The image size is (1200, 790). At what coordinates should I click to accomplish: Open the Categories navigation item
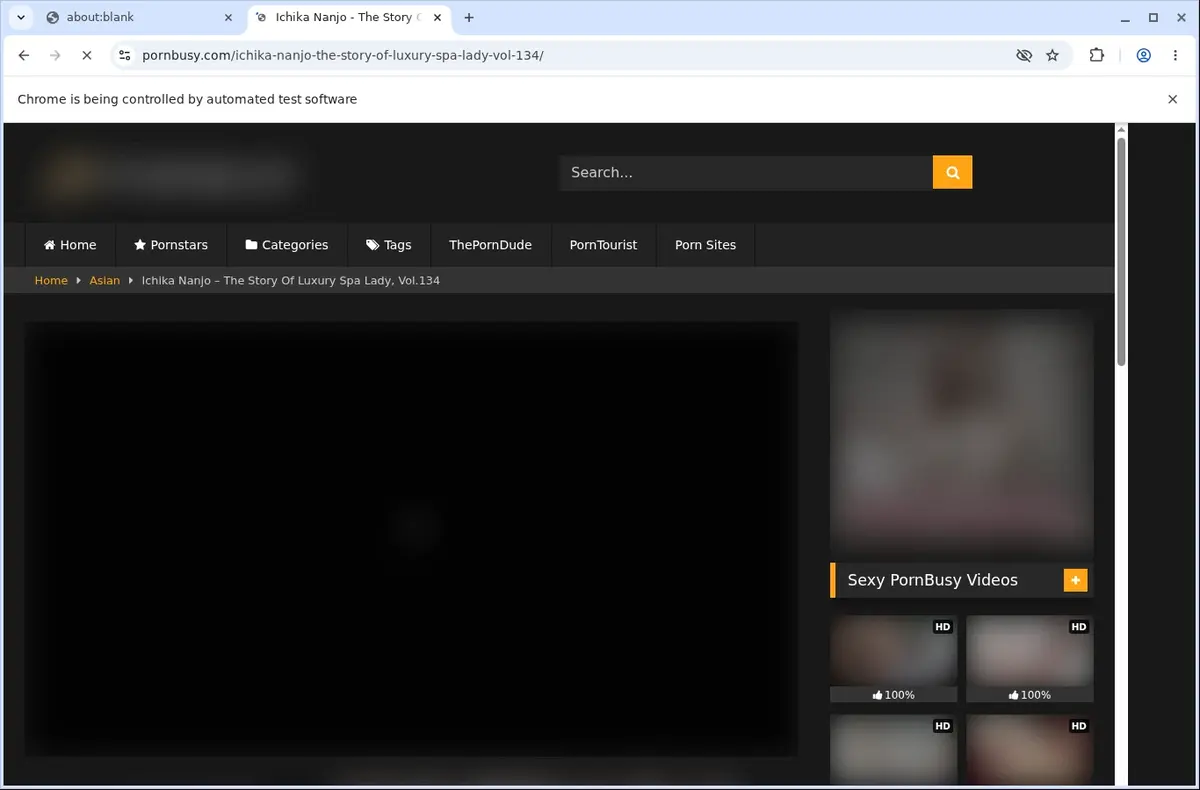pos(287,245)
